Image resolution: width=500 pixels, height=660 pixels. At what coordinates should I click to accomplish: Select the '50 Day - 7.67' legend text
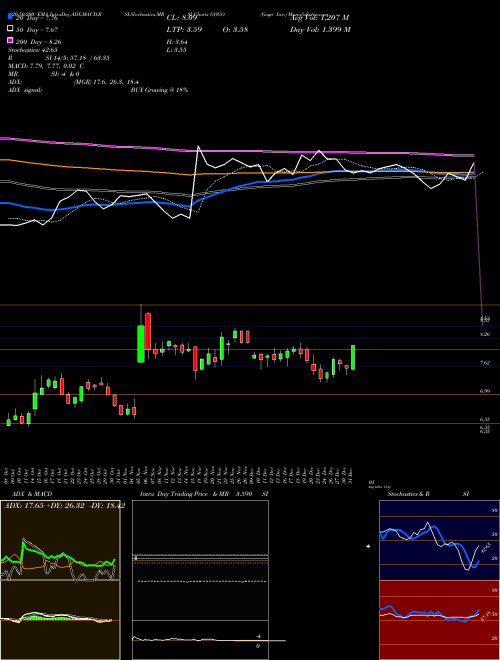[37, 30]
